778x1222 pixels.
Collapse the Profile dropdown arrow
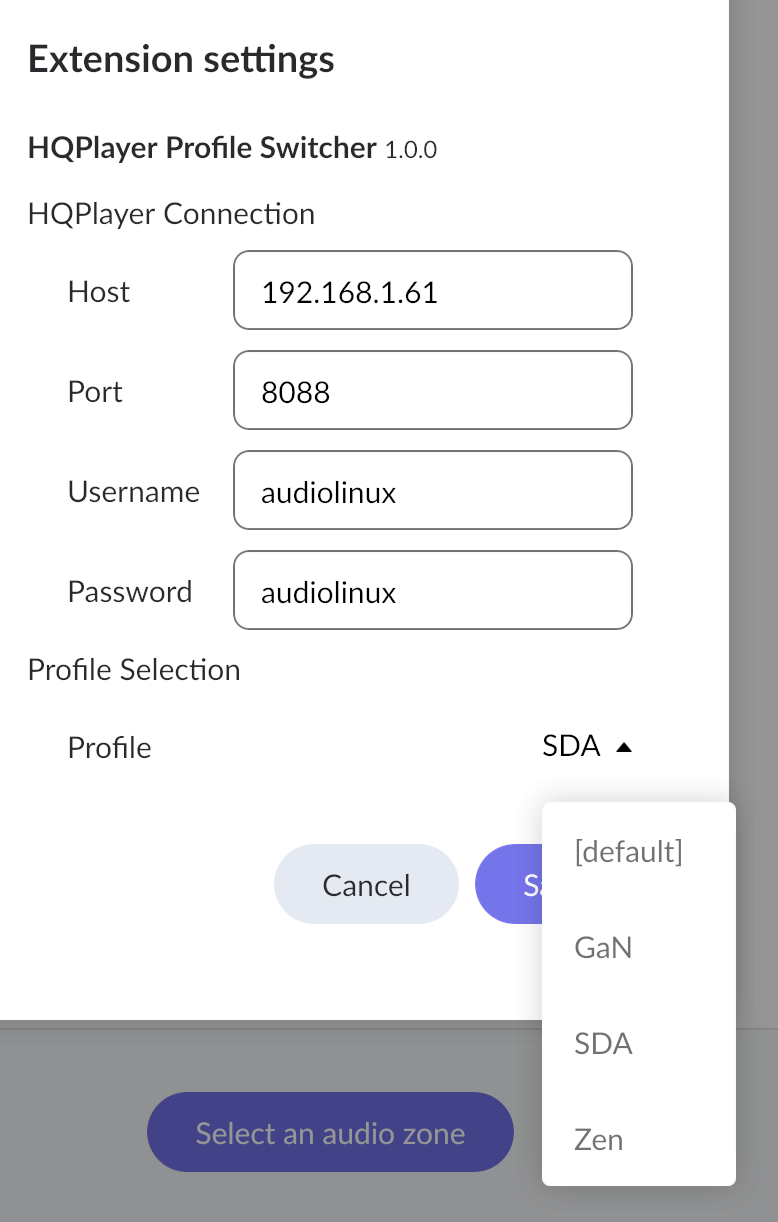coord(624,747)
